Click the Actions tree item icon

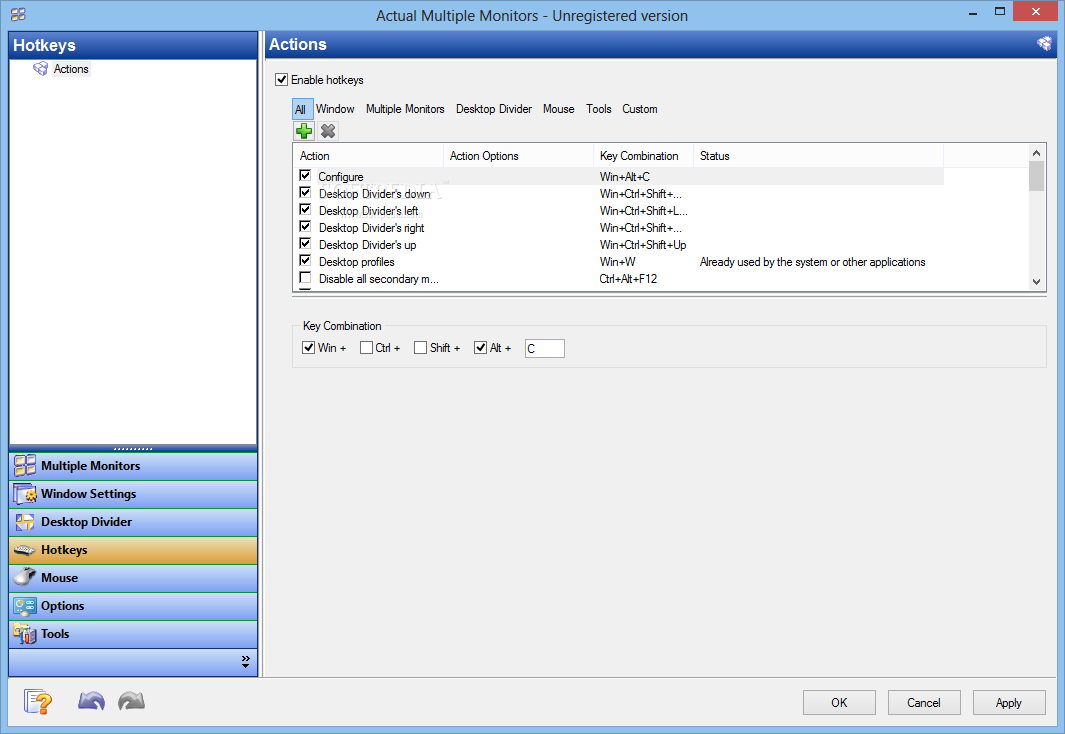tap(41, 69)
